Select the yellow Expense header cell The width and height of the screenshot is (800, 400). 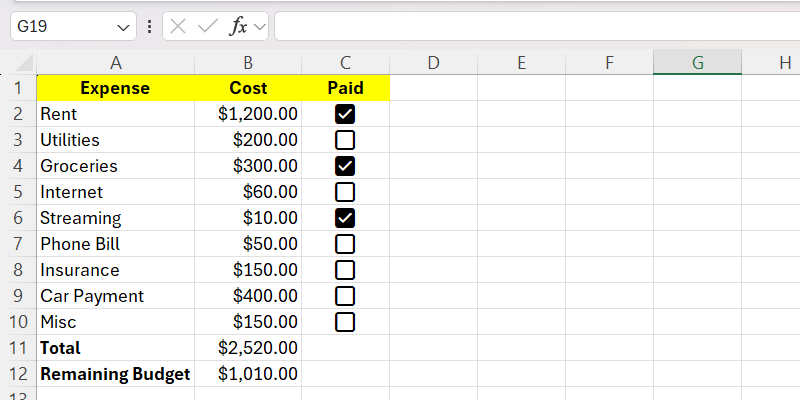[x=115, y=88]
